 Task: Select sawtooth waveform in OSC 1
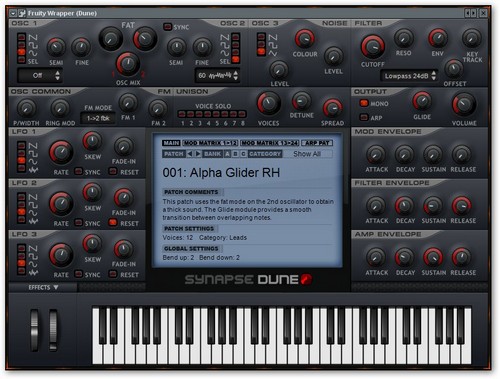22,36
